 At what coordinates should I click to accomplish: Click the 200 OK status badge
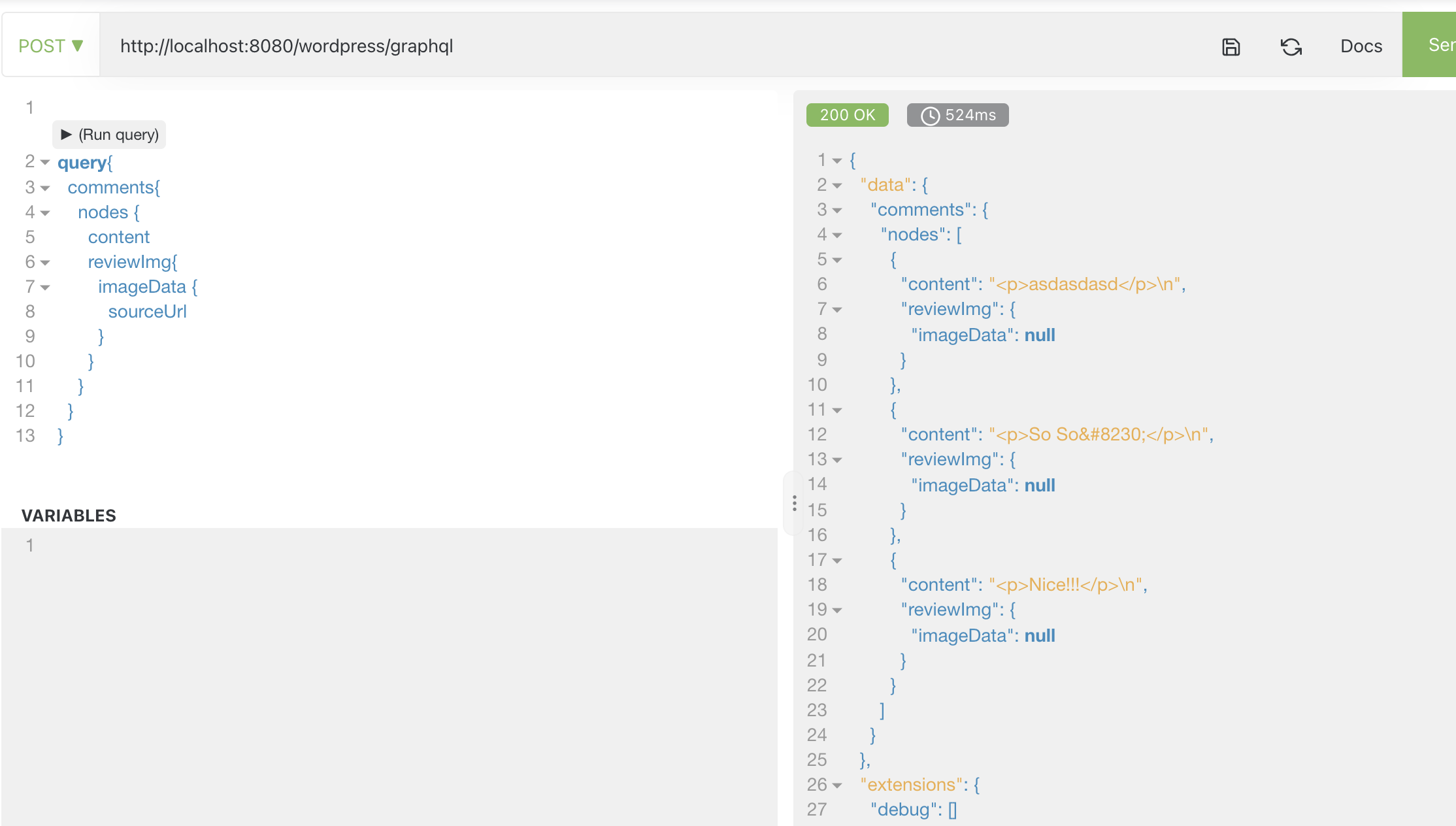pos(847,115)
